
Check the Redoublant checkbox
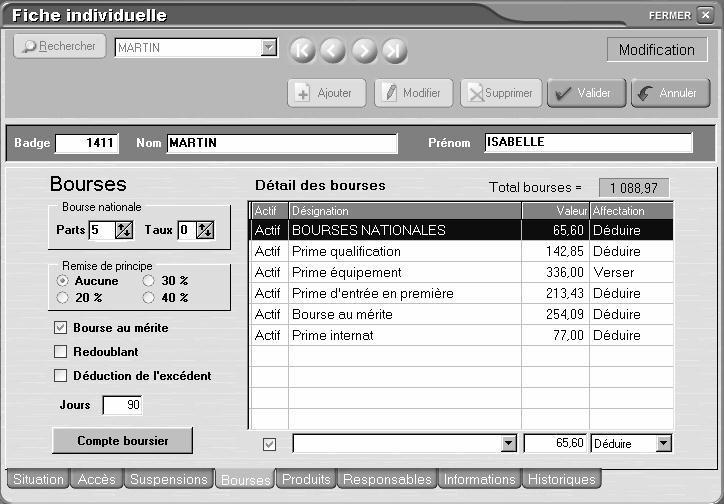(60, 352)
